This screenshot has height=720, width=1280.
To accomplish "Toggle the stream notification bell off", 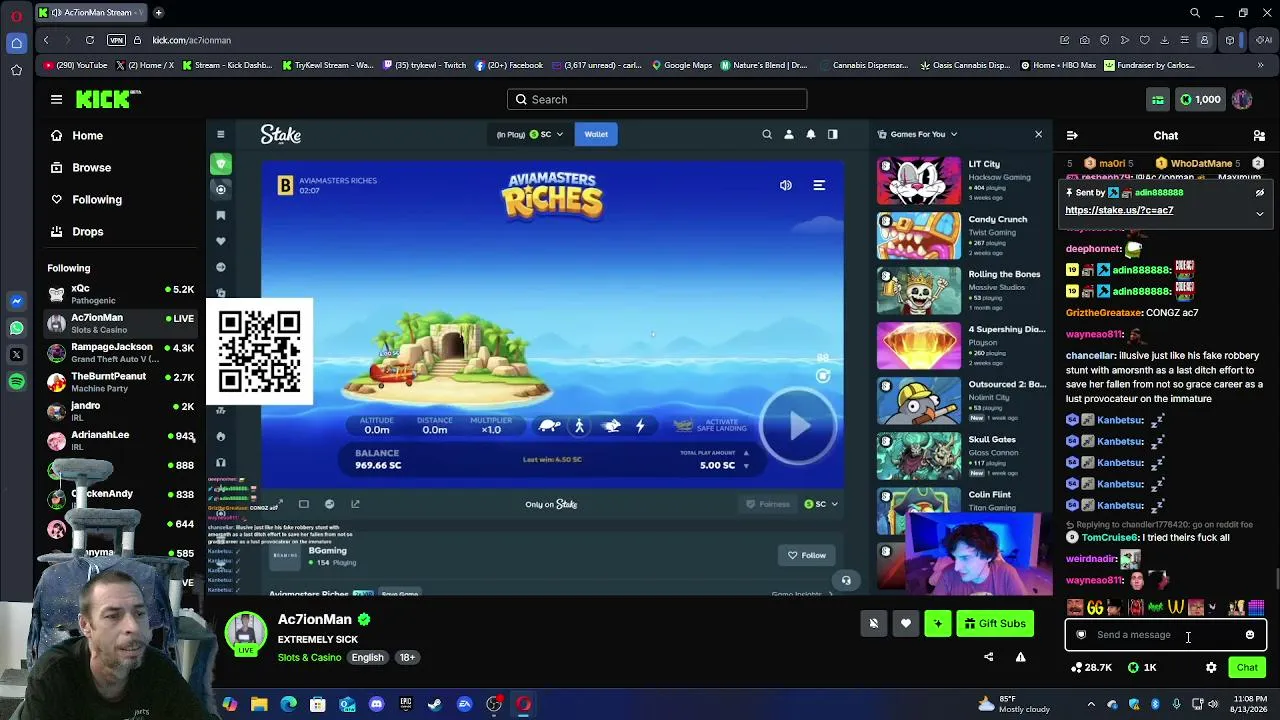I will tap(874, 623).
